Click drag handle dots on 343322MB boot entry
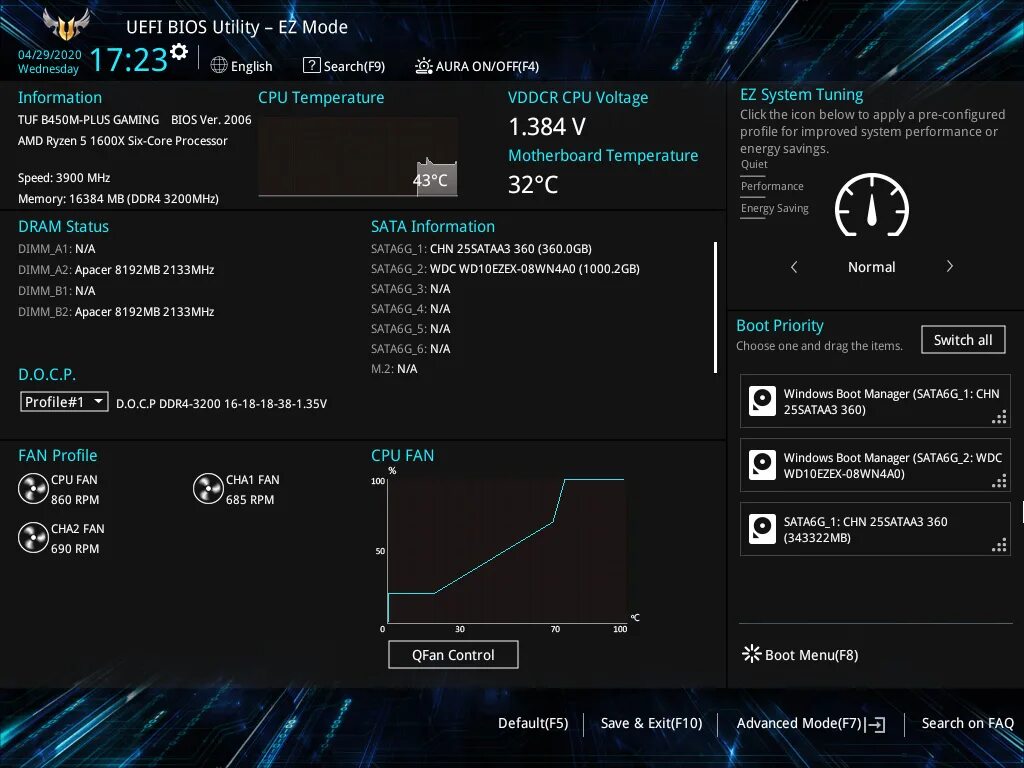The image size is (1024, 768). coord(999,545)
